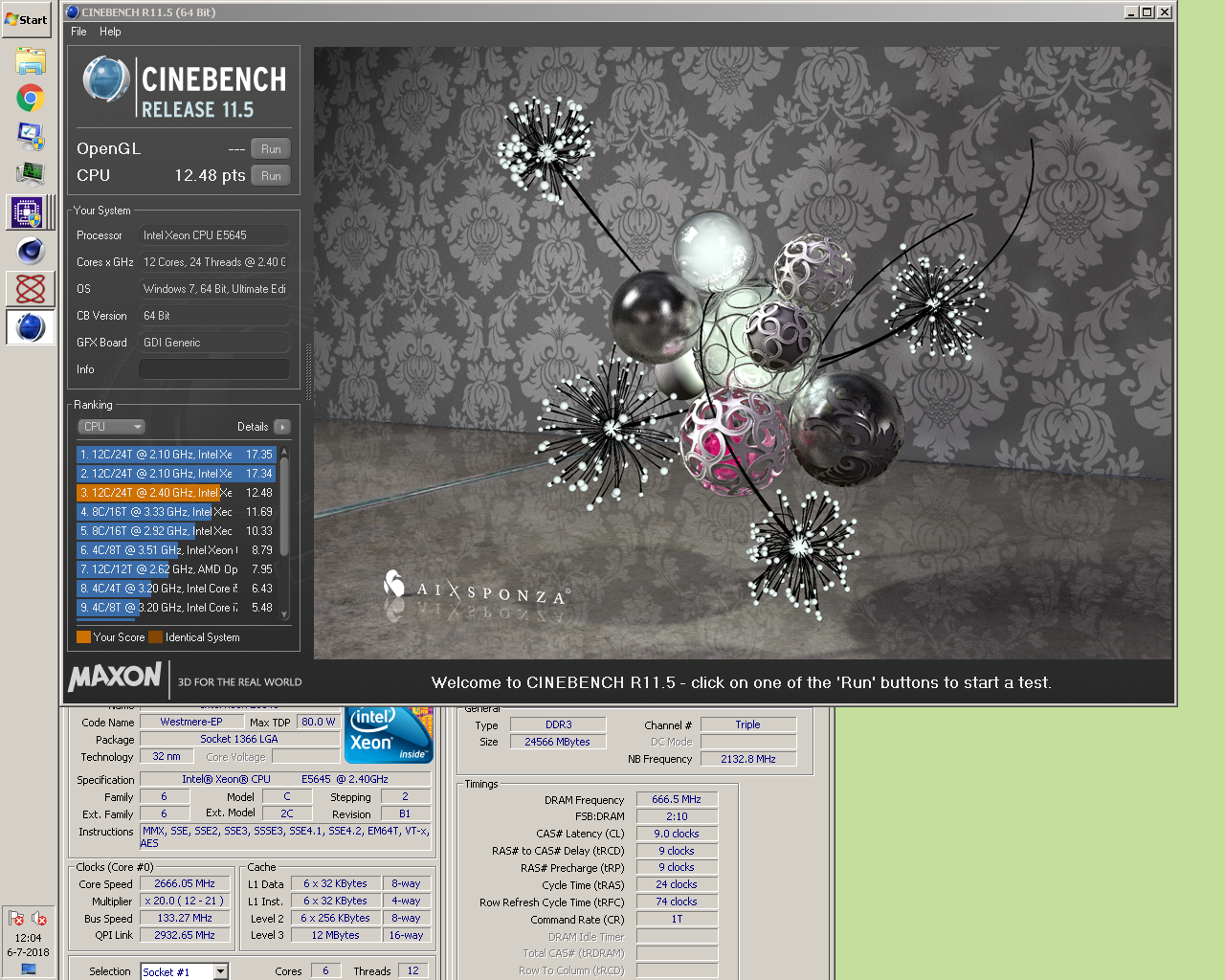Click the Cinebench title bar app icon
1225x980 pixels.
[x=73, y=12]
